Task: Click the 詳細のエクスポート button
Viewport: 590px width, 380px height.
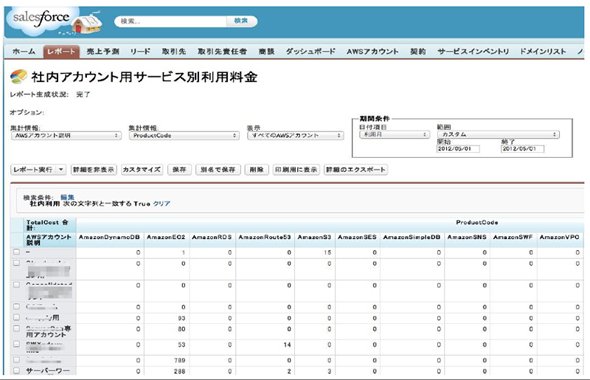Action: point(356,170)
